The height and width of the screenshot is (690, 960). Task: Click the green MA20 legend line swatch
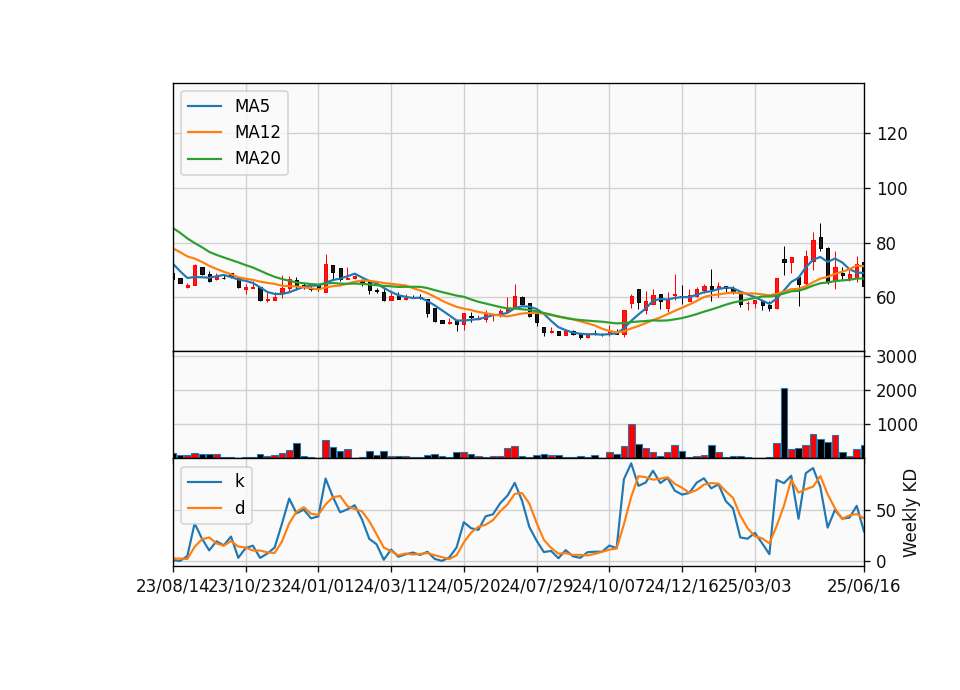pos(204,159)
